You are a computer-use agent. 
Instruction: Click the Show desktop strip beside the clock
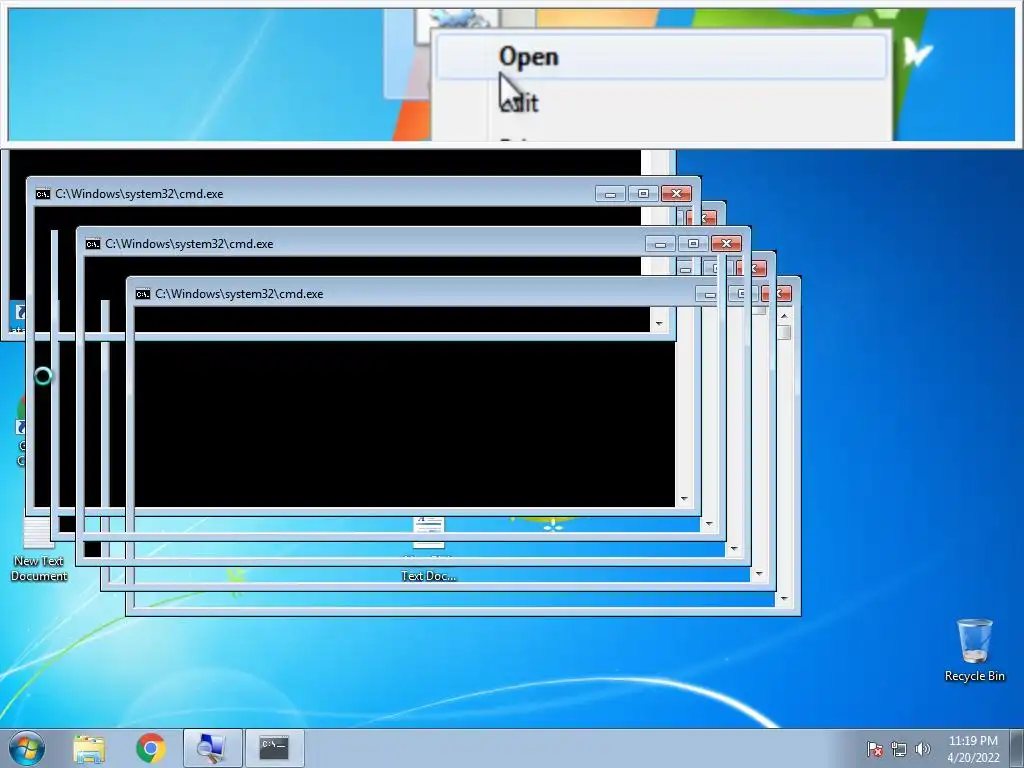click(x=1018, y=748)
